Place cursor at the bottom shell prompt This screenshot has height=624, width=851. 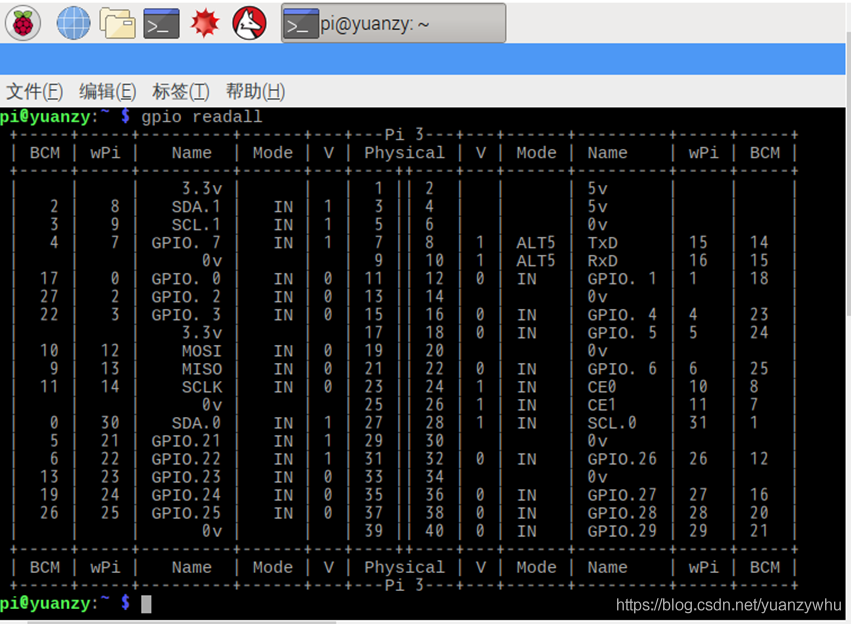click(146, 604)
